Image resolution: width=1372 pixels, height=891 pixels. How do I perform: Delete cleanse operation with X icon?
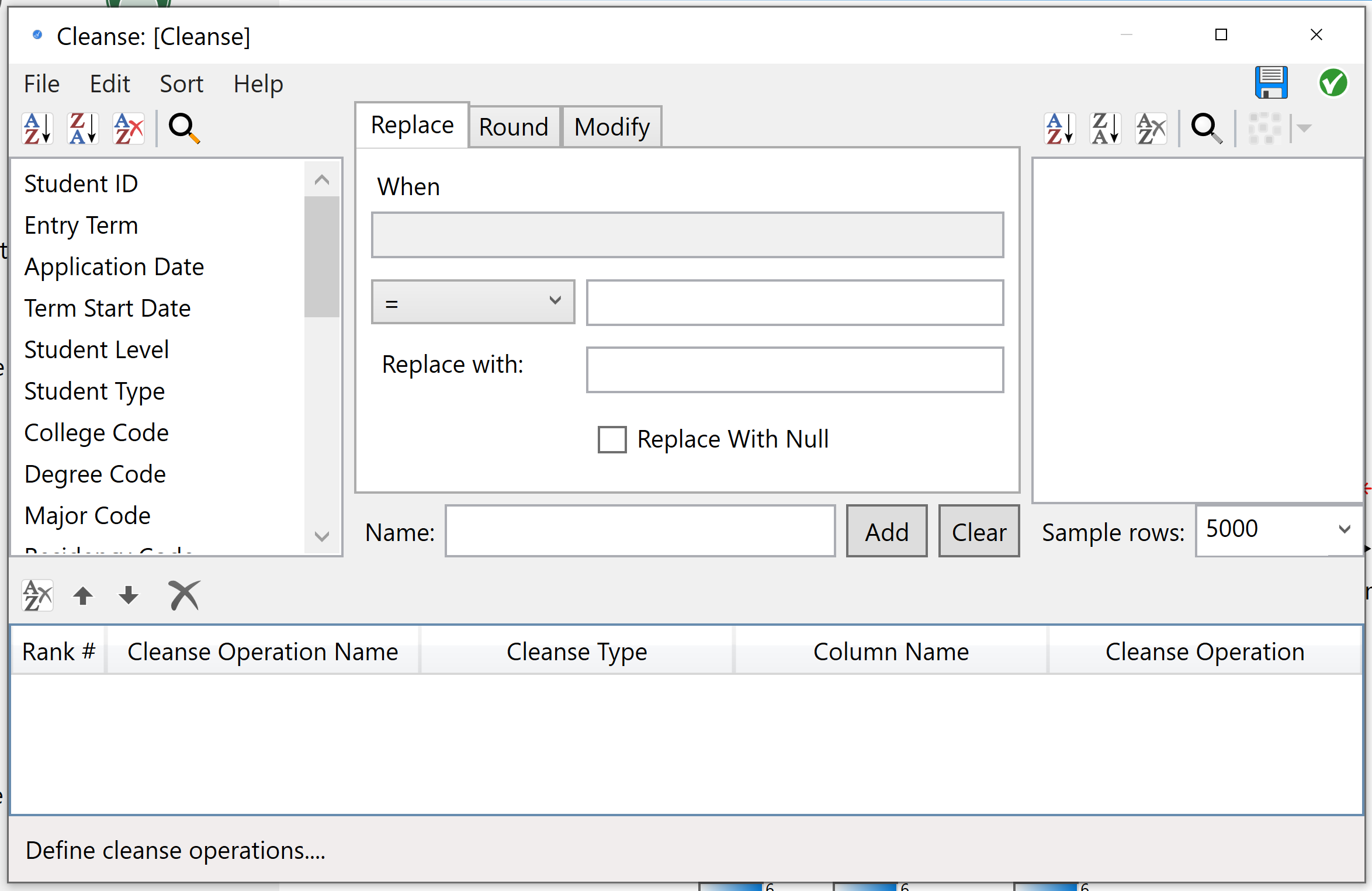[184, 595]
